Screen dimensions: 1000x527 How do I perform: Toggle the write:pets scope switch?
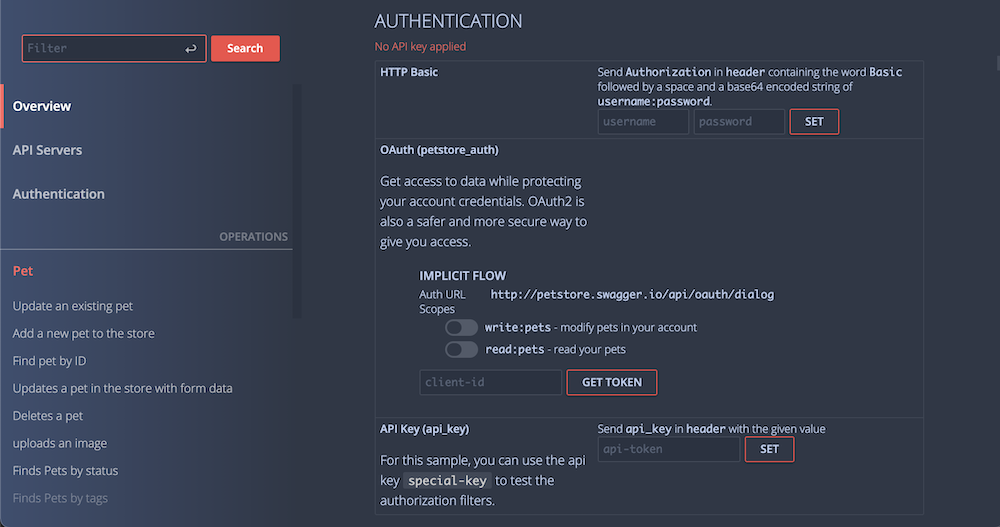pyautogui.click(x=462, y=327)
